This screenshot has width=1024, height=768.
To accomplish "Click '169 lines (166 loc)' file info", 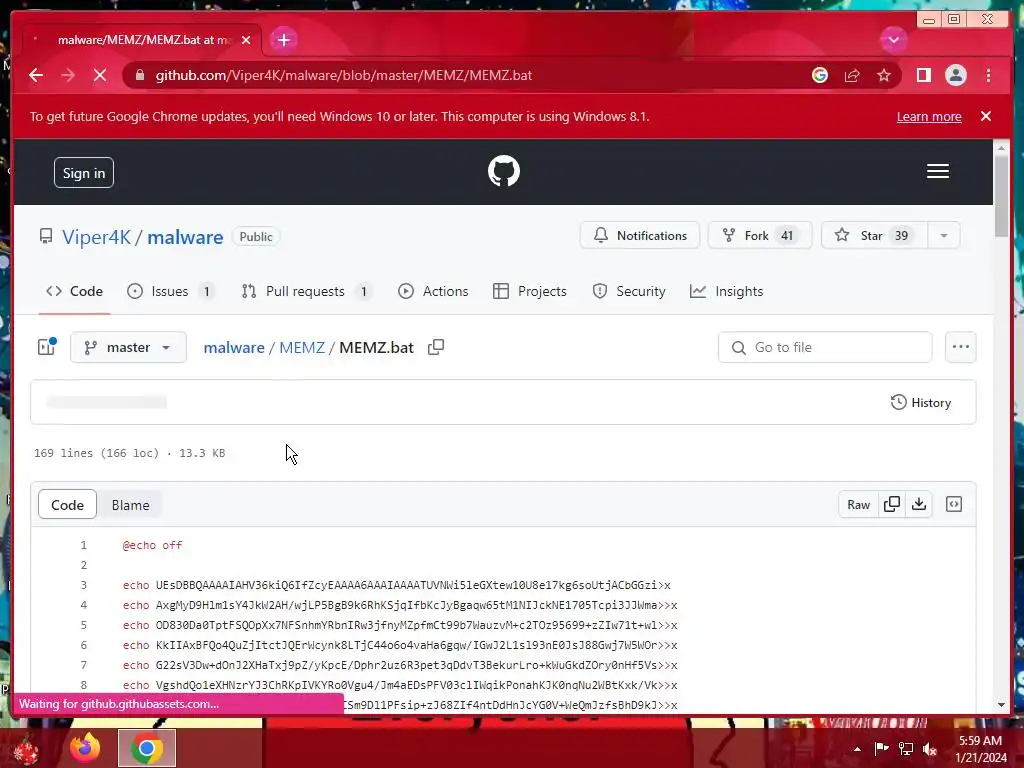I will coord(96,453).
